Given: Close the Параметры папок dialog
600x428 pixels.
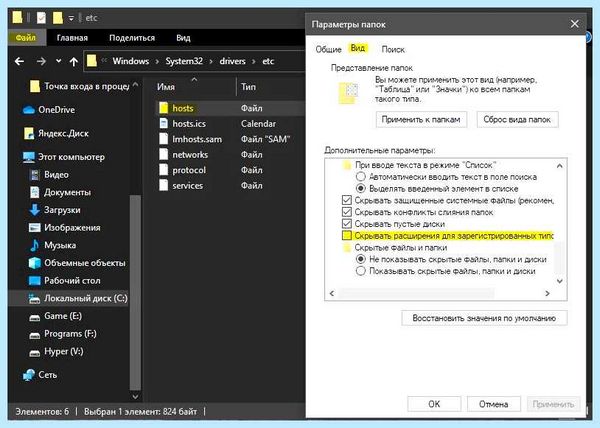Looking at the screenshot, I should (x=574, y=24).
